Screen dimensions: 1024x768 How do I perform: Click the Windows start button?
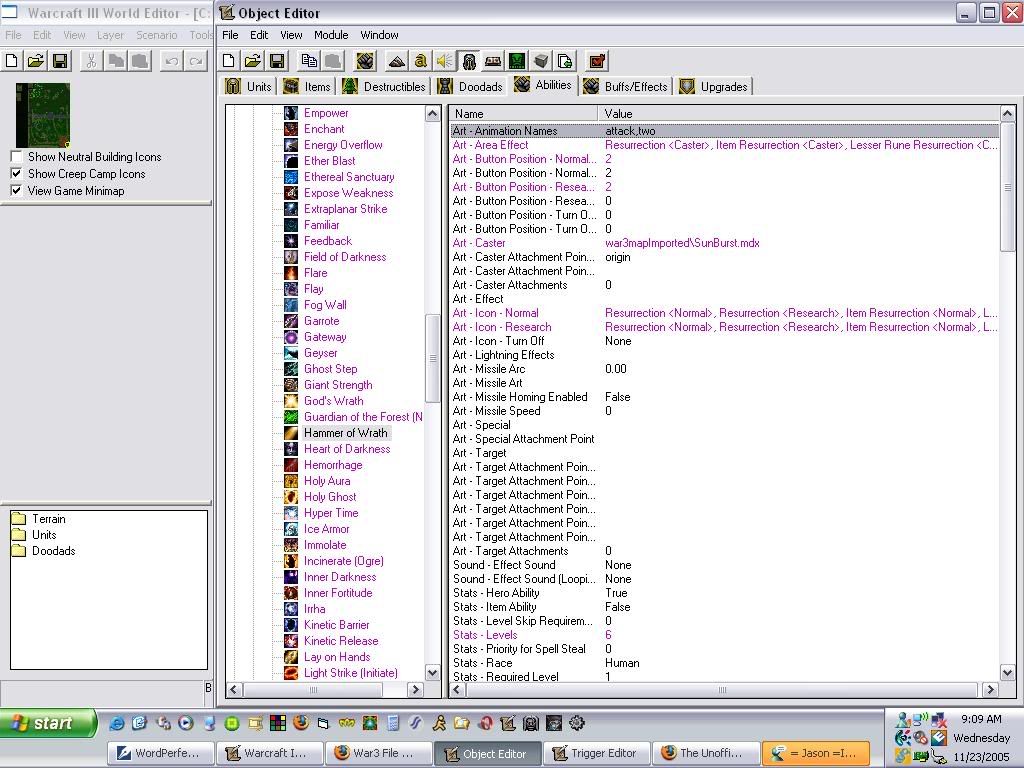pos(48,723)
